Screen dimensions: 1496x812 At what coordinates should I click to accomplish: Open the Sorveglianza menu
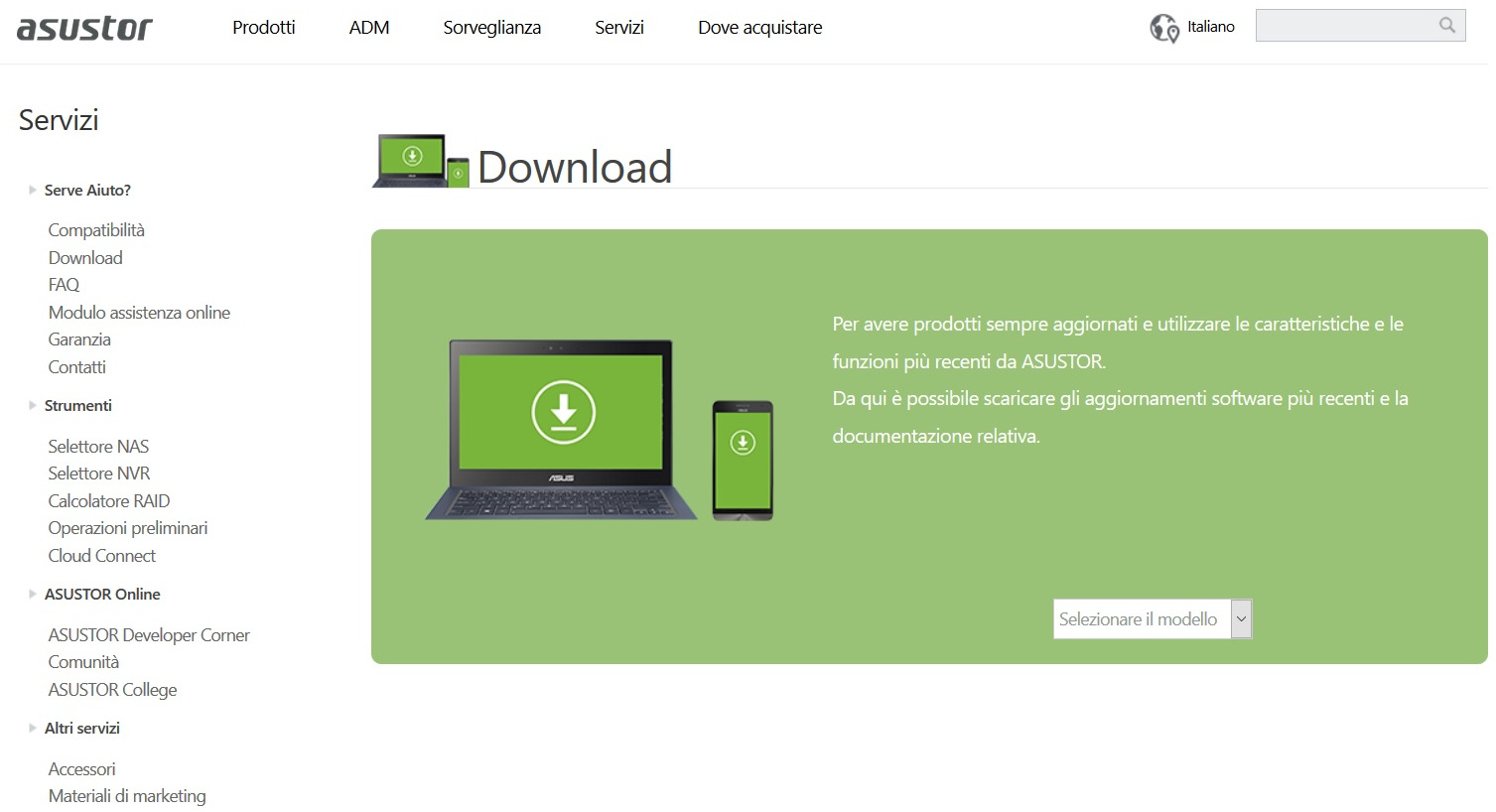pyautogui.click(x=492, y=28)
